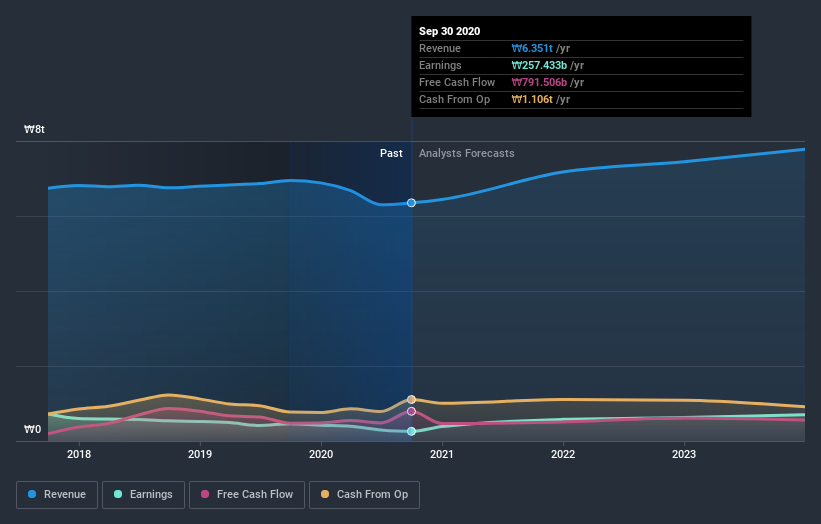The height and width of the screenshot is (524, 821).
Task: Select the 2018 x-axis label
Action: coord(79,454)
